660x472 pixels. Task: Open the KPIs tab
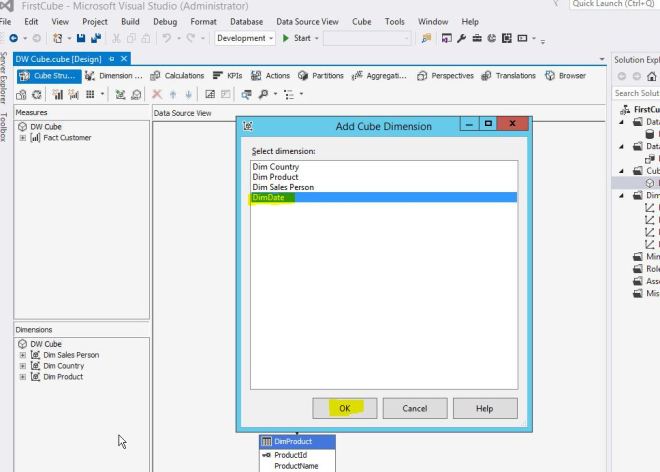pos(226,75)
